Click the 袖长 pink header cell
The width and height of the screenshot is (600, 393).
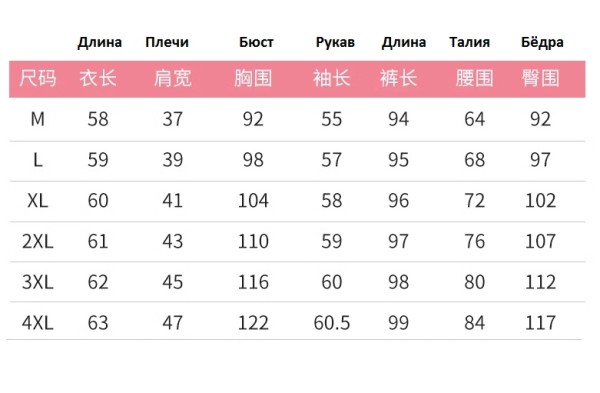331,78
